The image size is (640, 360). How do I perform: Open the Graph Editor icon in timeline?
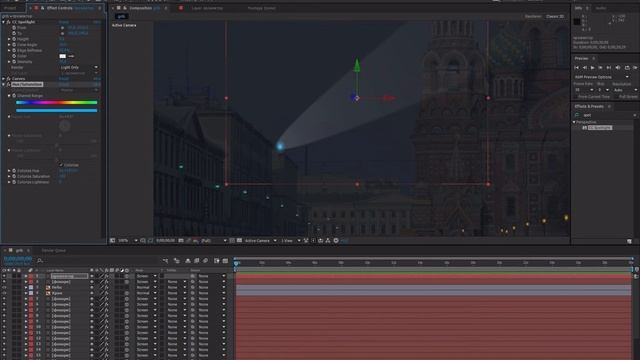(225, 260)
